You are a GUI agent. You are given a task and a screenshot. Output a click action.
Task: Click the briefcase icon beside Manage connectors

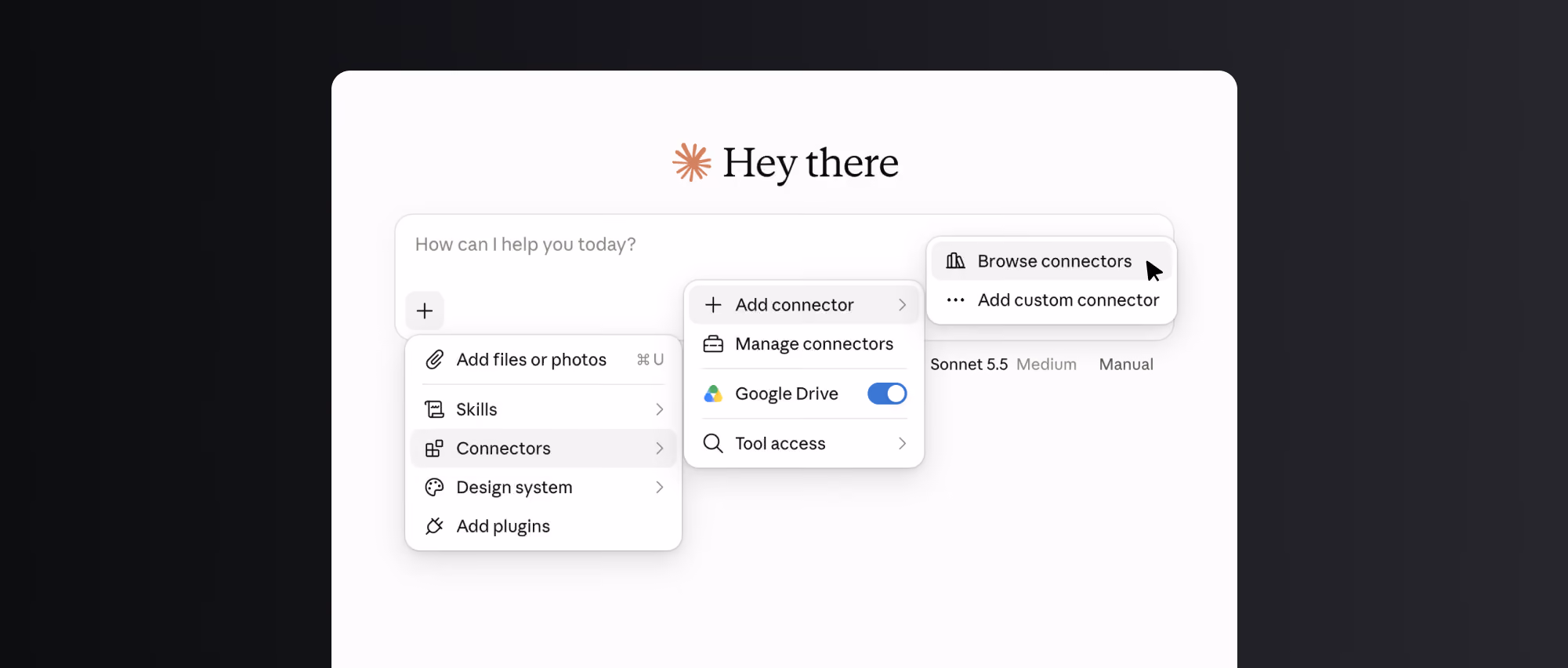[713, 344]
